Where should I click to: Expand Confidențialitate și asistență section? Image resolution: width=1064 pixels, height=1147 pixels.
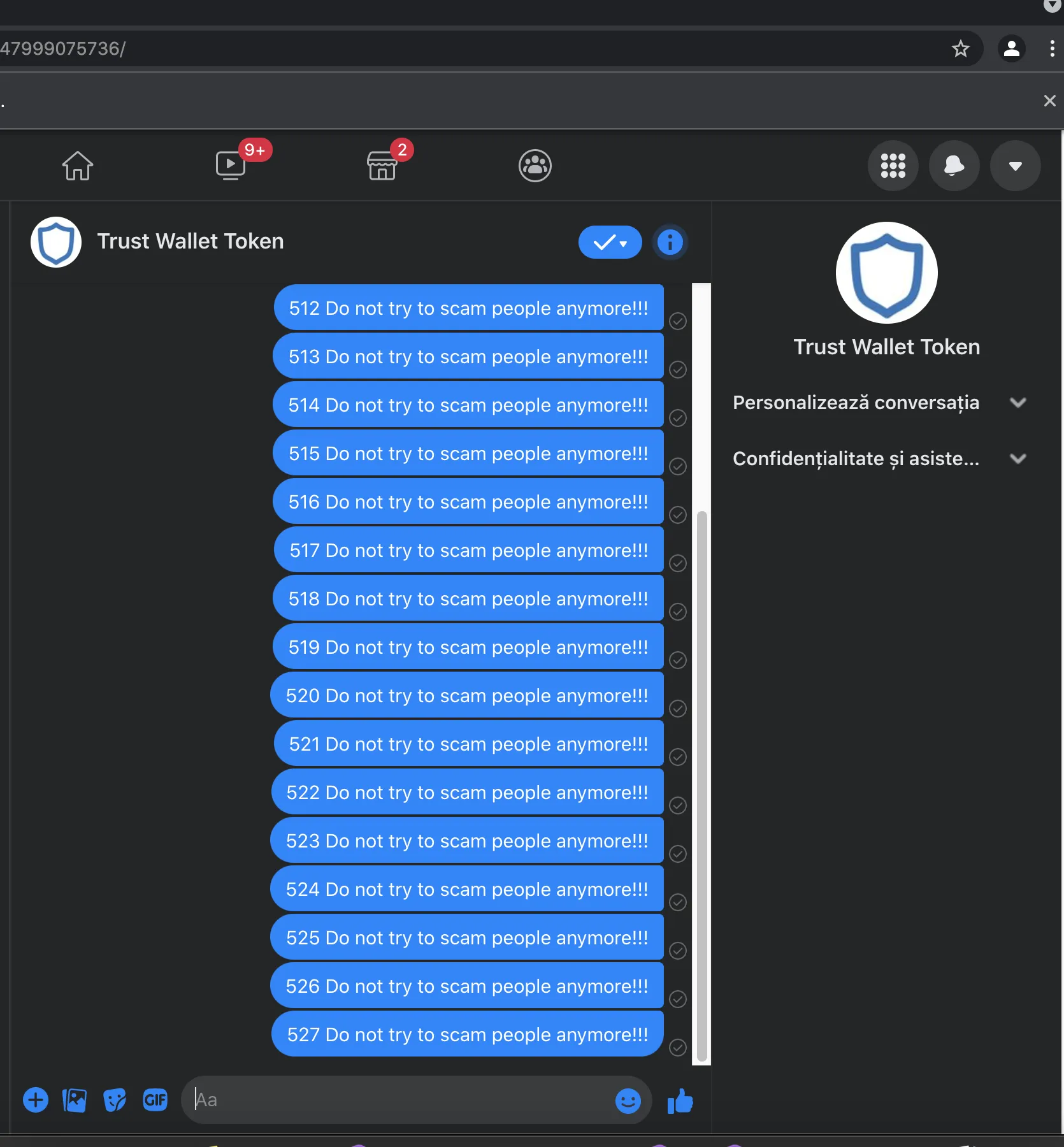[879, 459]
